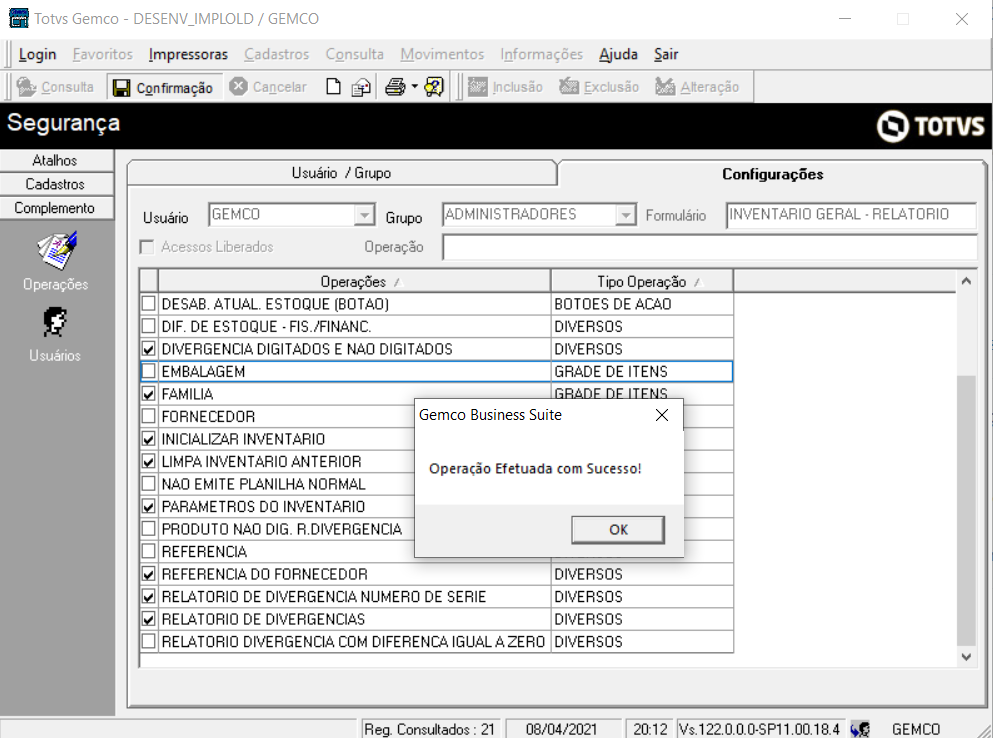This screenshot has height=738, width=993.
Task: Uncheck the FAMILIA checkbox
Action: click(x=149, y=393)
